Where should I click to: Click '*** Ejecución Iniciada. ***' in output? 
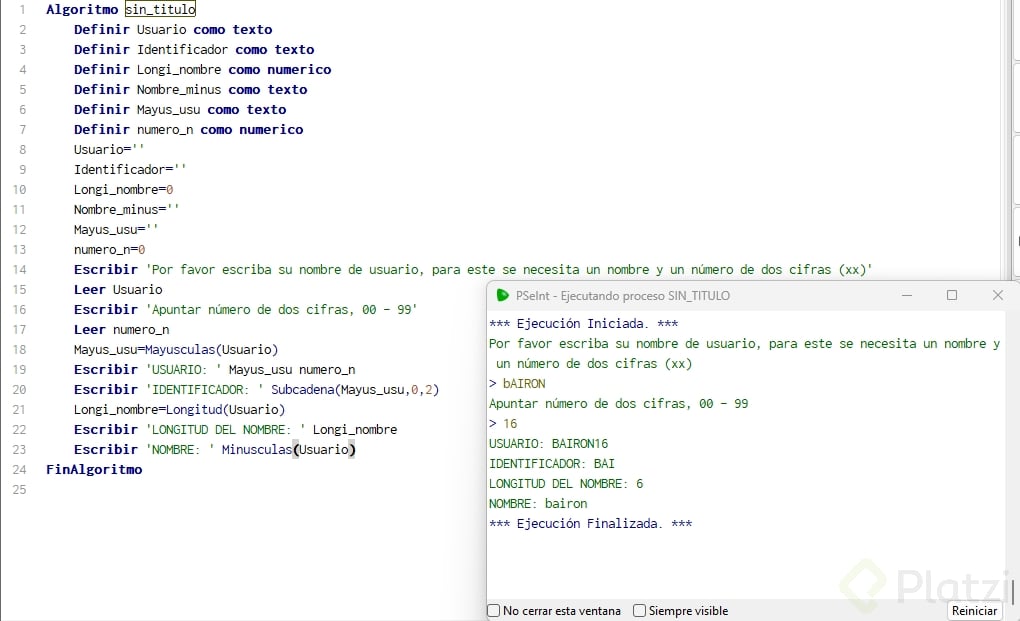pyautogui.click(x=584, y=323)
